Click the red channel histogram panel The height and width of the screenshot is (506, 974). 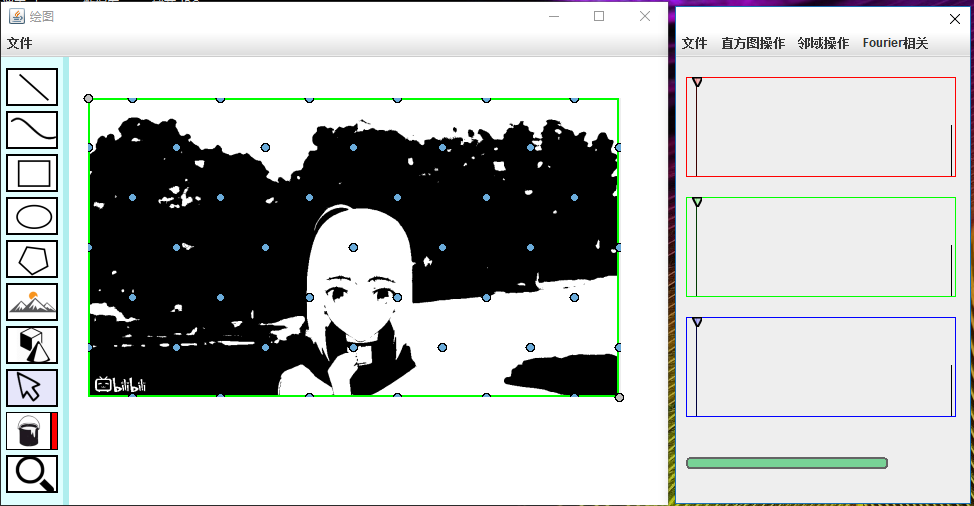point(821,127)
